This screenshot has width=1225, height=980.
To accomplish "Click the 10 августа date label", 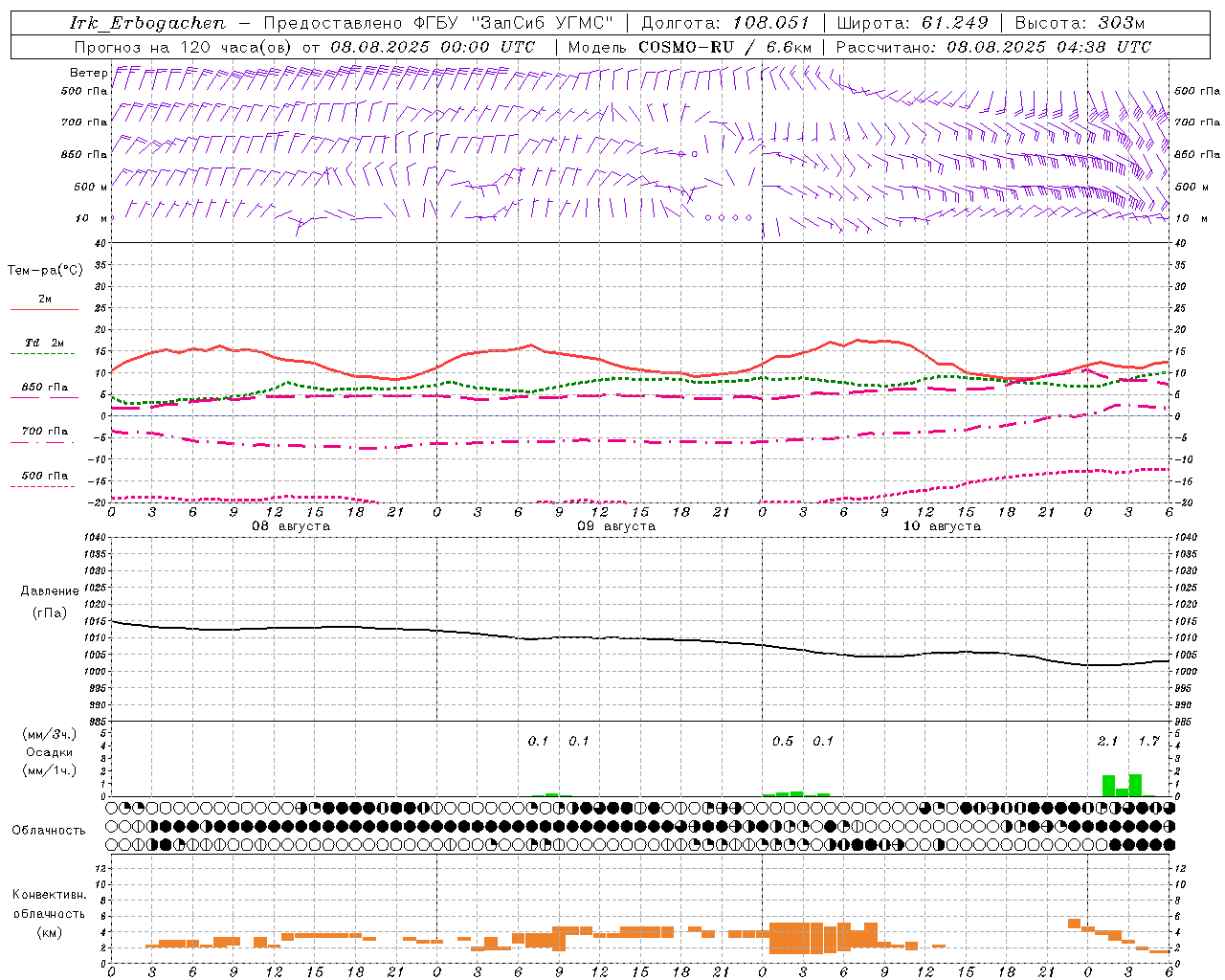I will pyautogui.click(x=942, y=526).
